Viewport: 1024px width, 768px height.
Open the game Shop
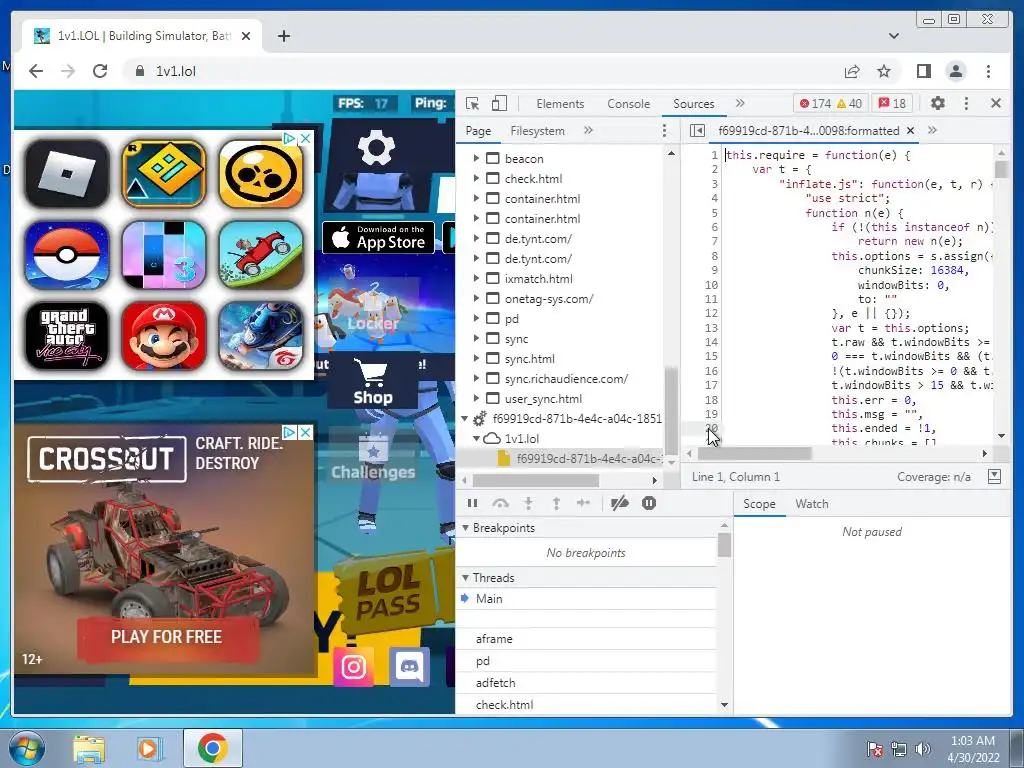373,383
